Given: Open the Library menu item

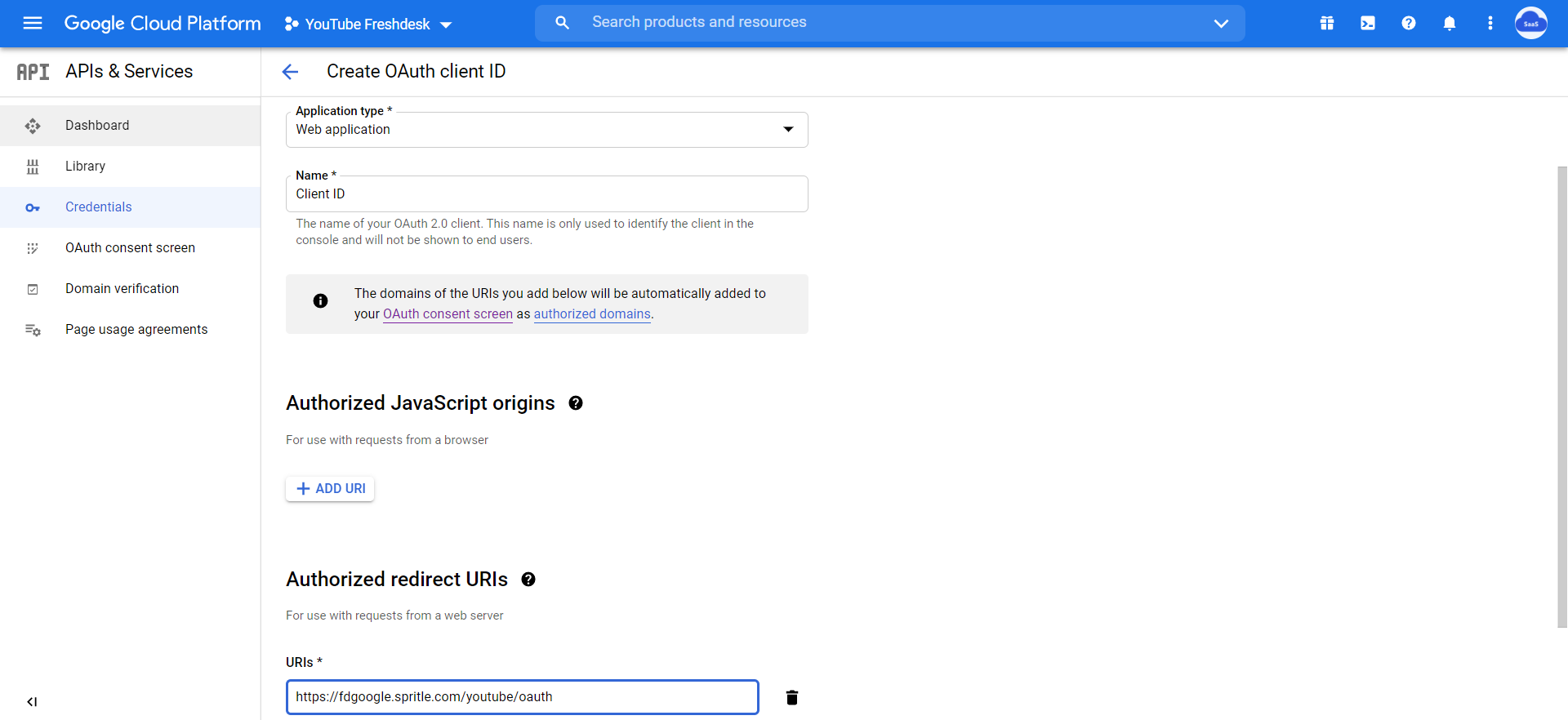Looking at the screenshot, I should (131, 167).
